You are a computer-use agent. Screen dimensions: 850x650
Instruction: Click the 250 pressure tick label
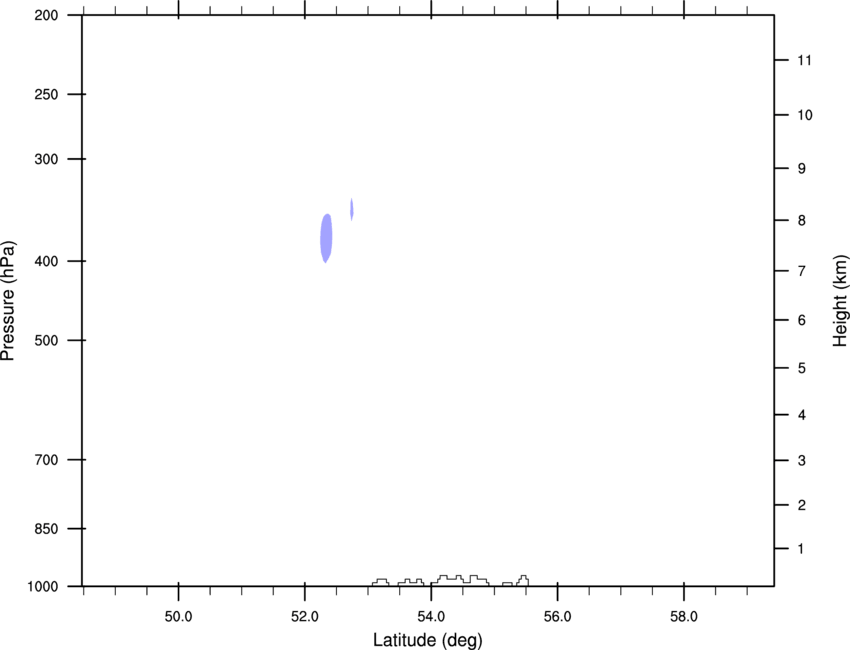46,94
